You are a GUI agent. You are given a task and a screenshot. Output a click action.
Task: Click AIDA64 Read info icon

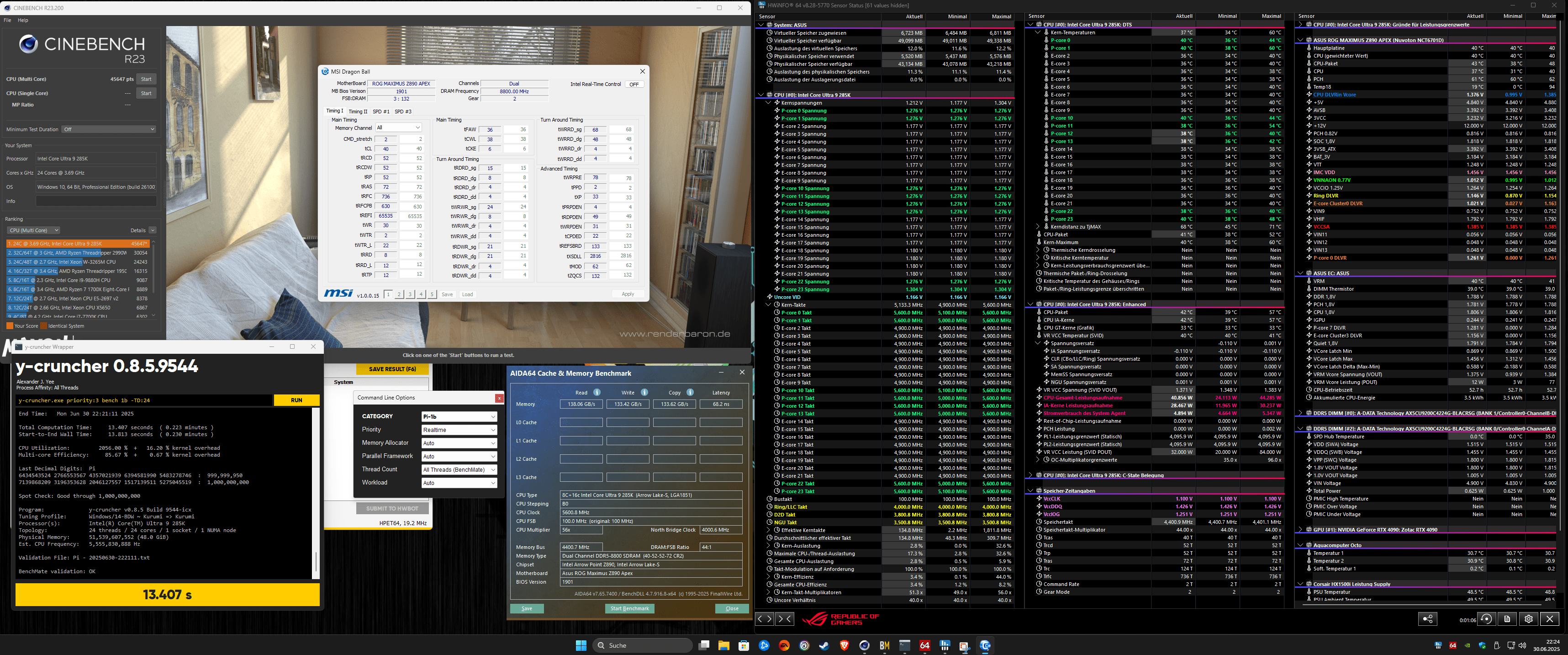[x=597, y=392]
